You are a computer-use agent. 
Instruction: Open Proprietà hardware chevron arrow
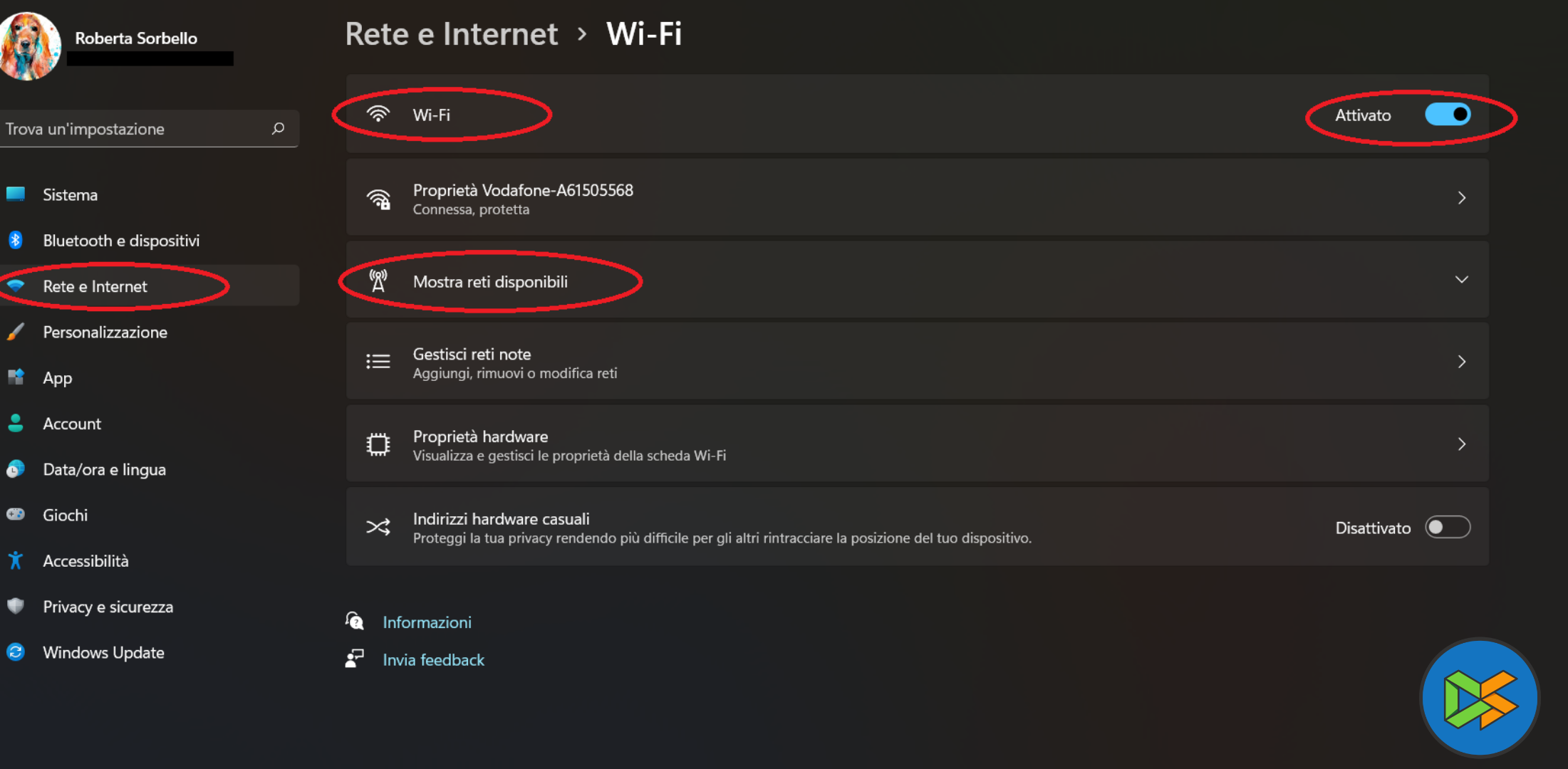pyautogui.click(x=1461, y=444)
